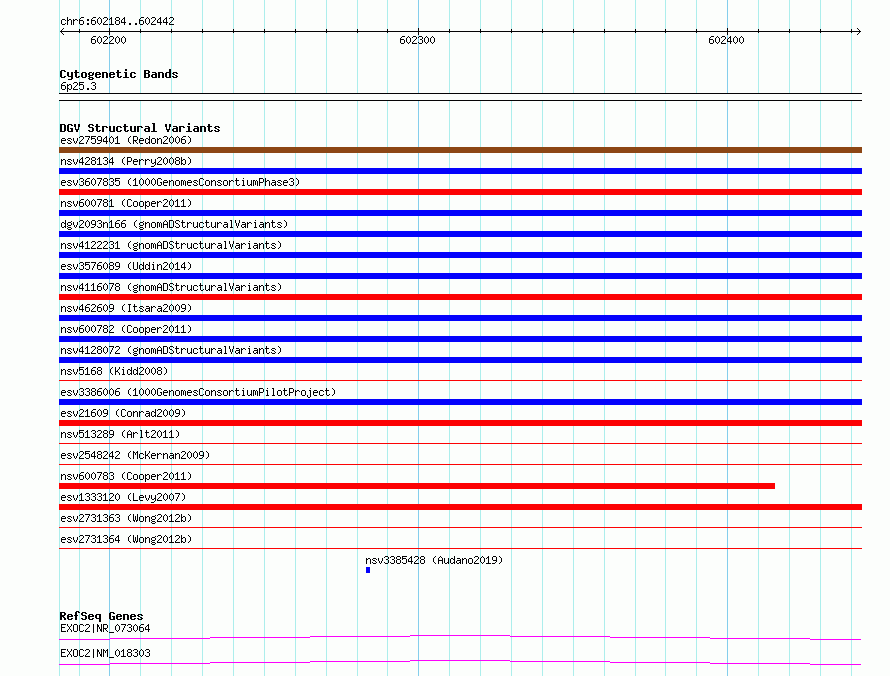This screenshot has height=676, width=890.
Task: Click the 602300 ruler position label
Action: coord(417,40)
